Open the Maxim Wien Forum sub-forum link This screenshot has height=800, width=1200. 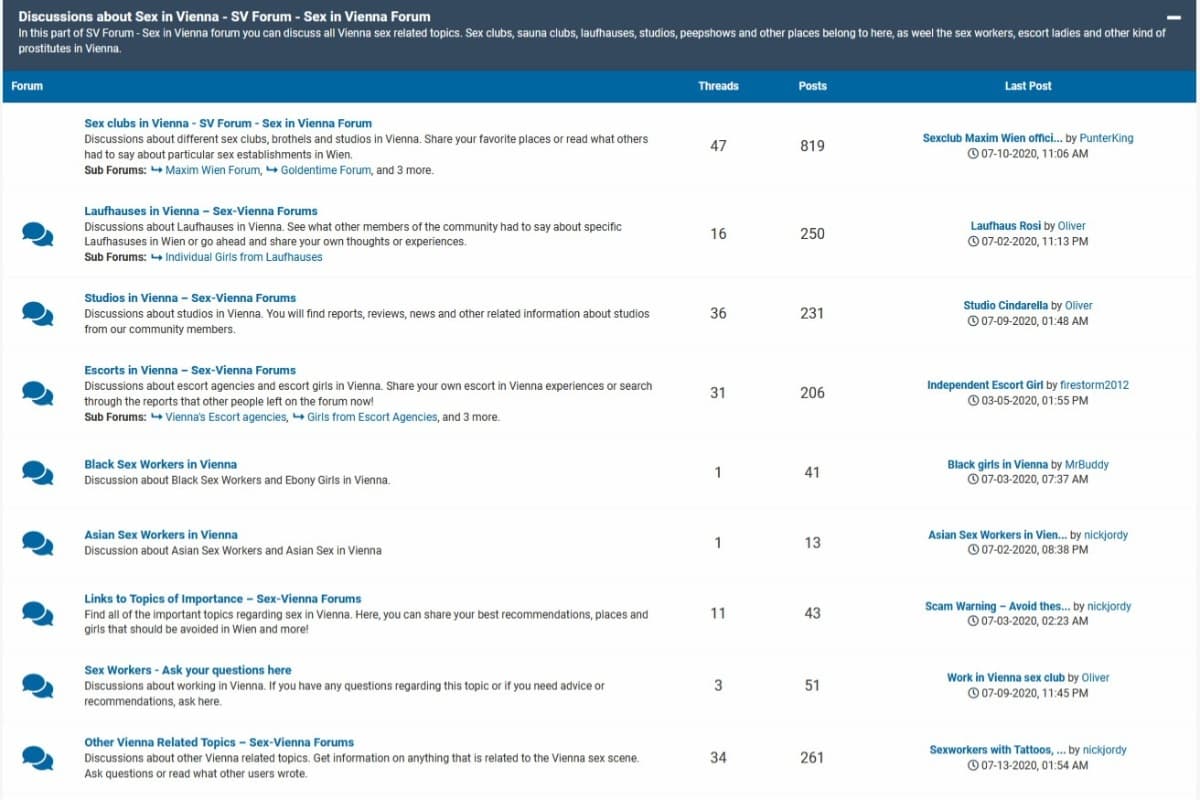212,170
